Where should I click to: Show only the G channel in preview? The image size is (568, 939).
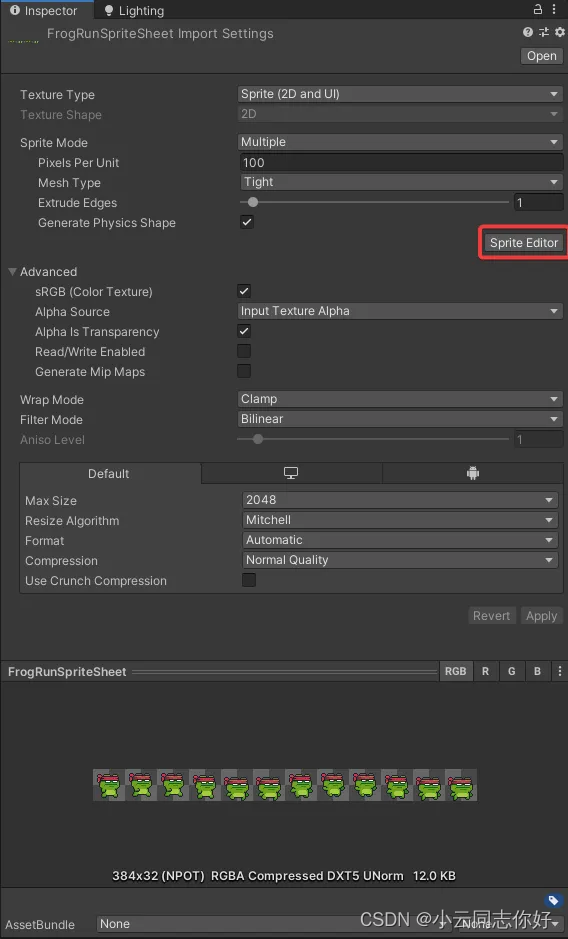(512, 671)
